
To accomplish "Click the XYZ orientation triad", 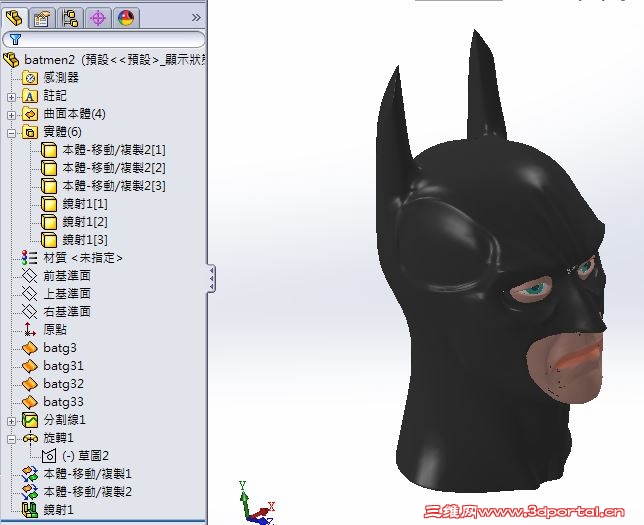I will click(256, 503).
